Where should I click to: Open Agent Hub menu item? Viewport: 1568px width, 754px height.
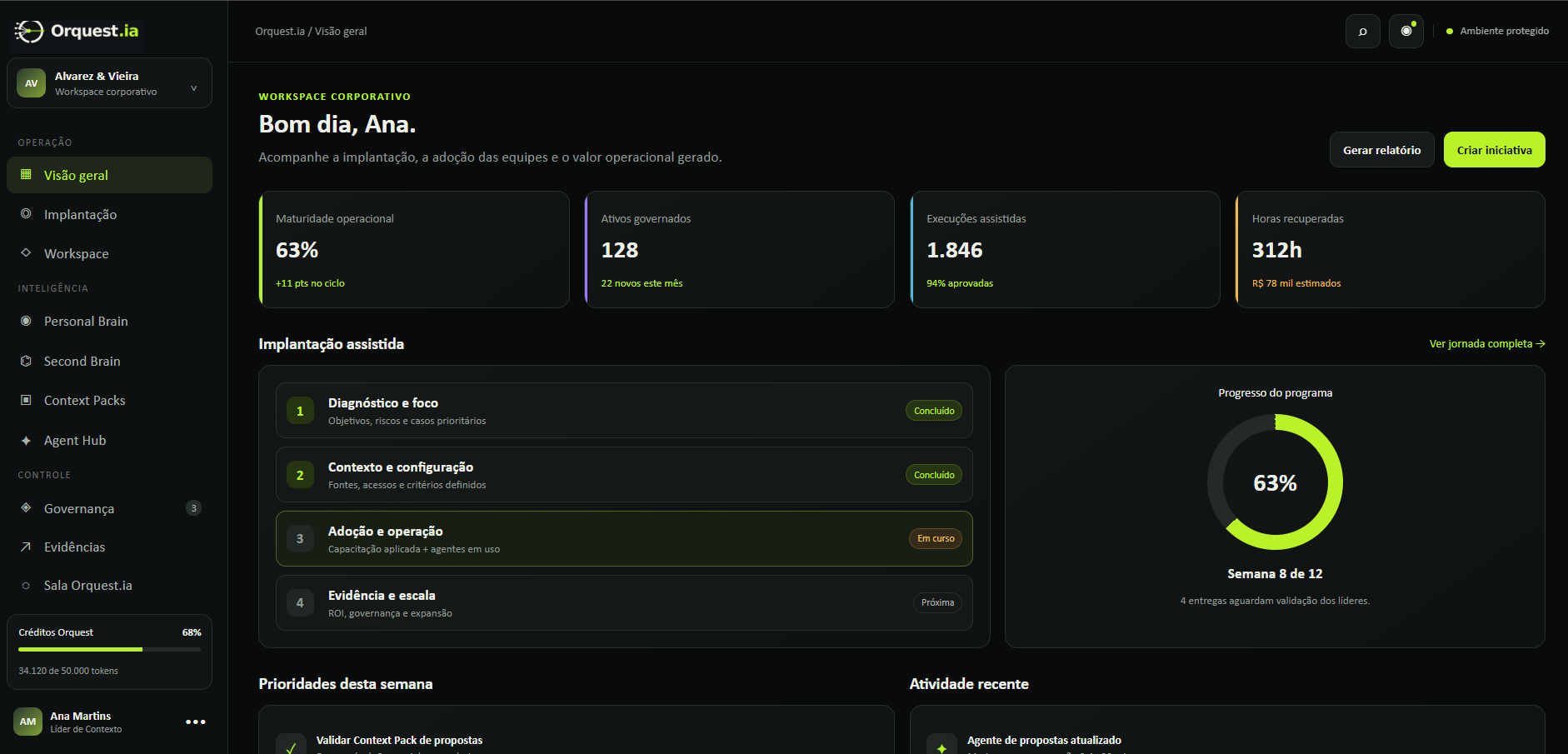109,440
